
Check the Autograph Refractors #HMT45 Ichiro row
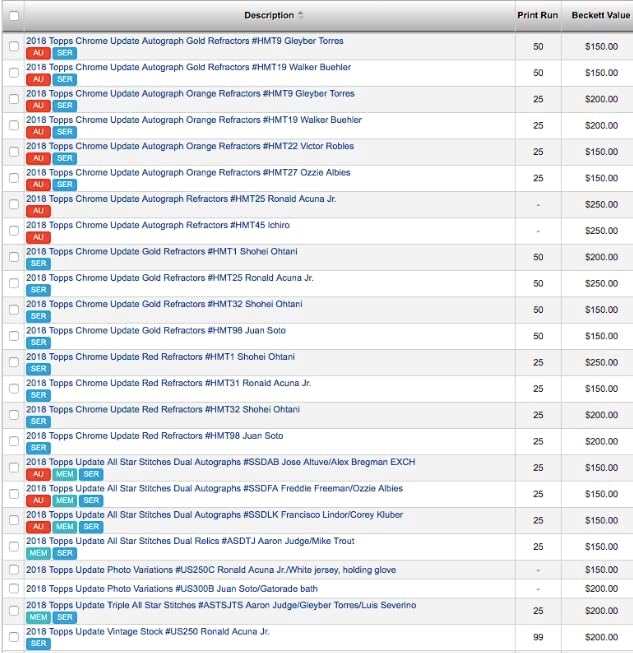[14, 231]
